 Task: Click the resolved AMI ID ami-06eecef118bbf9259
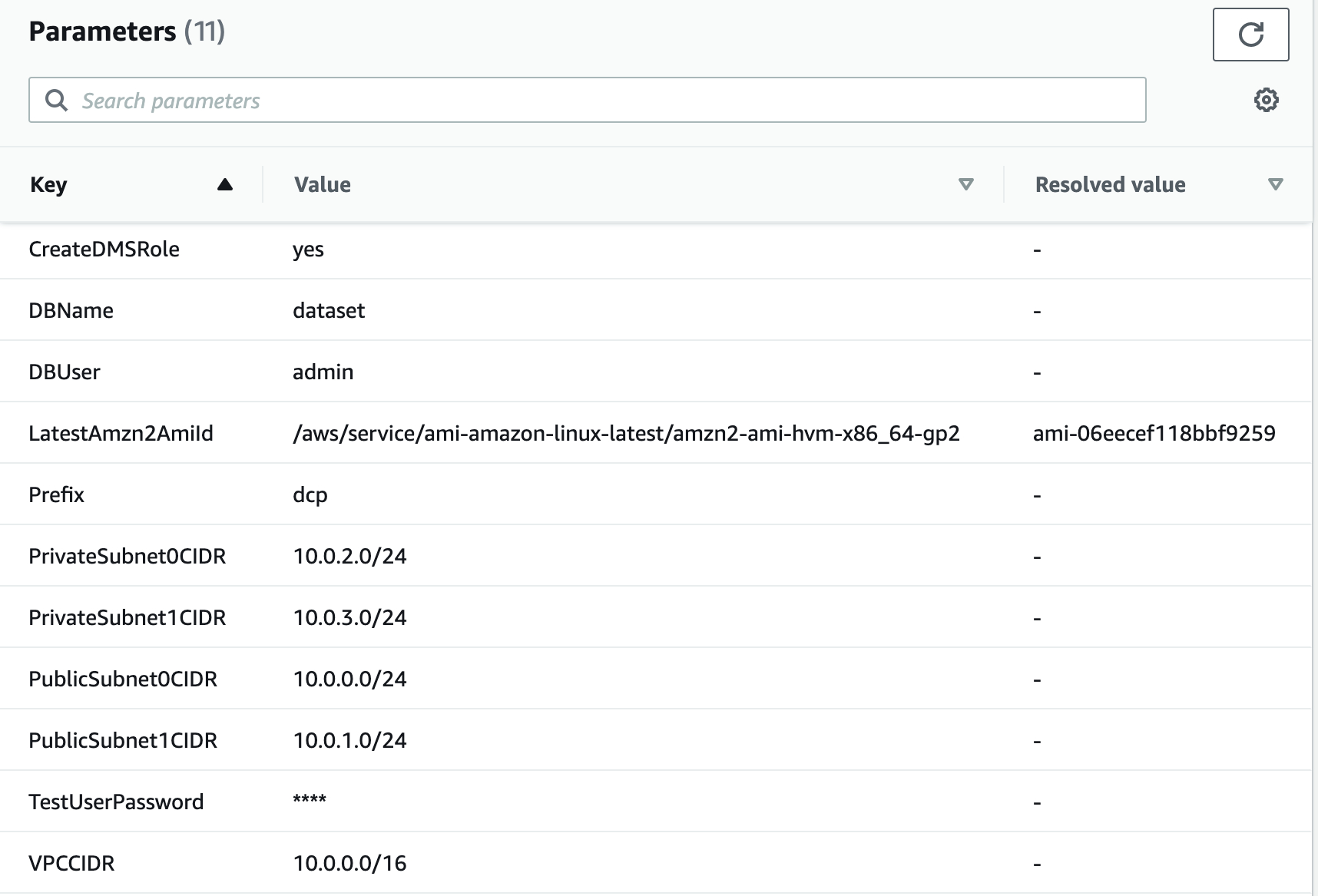(x=1154, y=433)
